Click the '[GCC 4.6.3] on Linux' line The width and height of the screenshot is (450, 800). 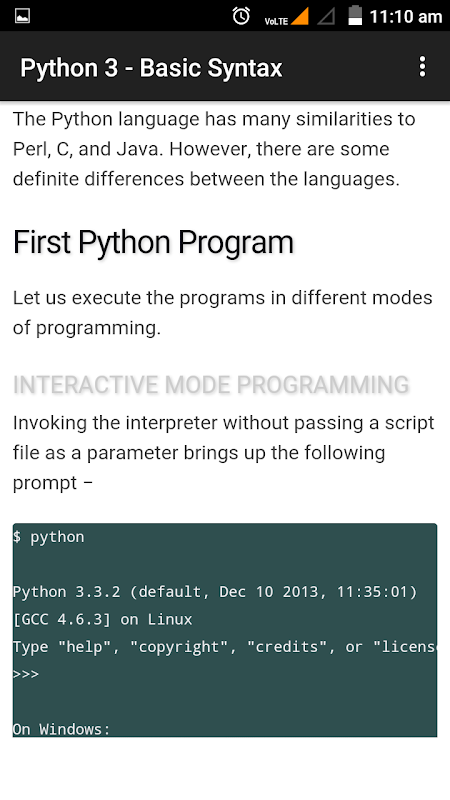(x=103, y=619)
